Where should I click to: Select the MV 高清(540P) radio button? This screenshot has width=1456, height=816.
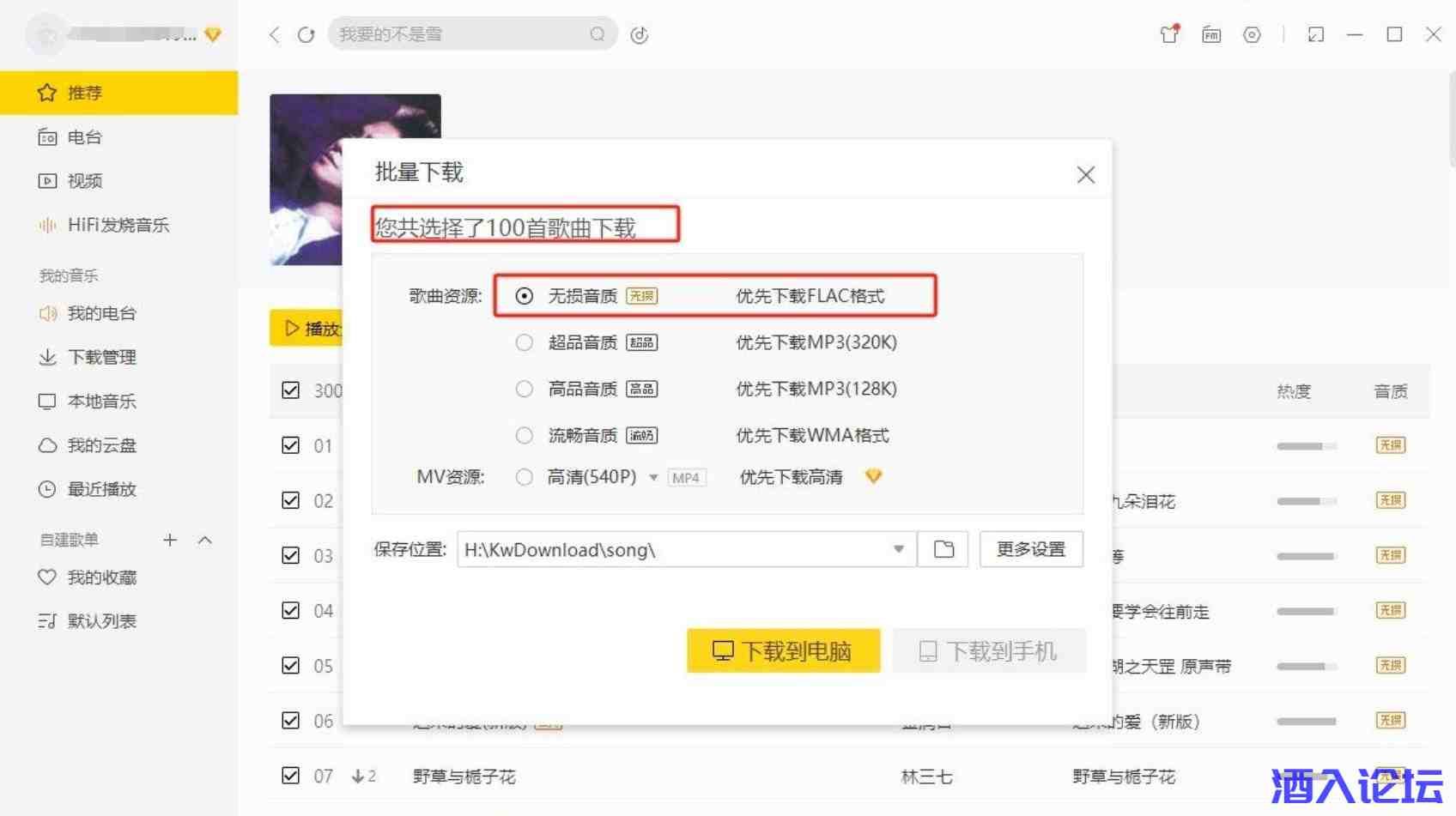coord(524,477)
